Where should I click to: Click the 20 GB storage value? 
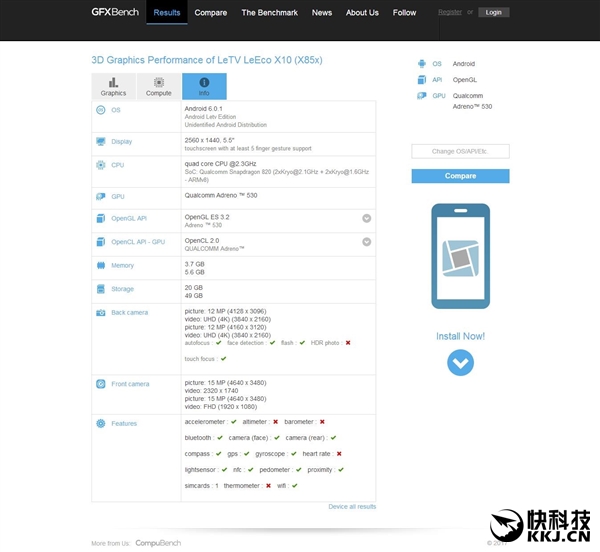coord(194,288)
